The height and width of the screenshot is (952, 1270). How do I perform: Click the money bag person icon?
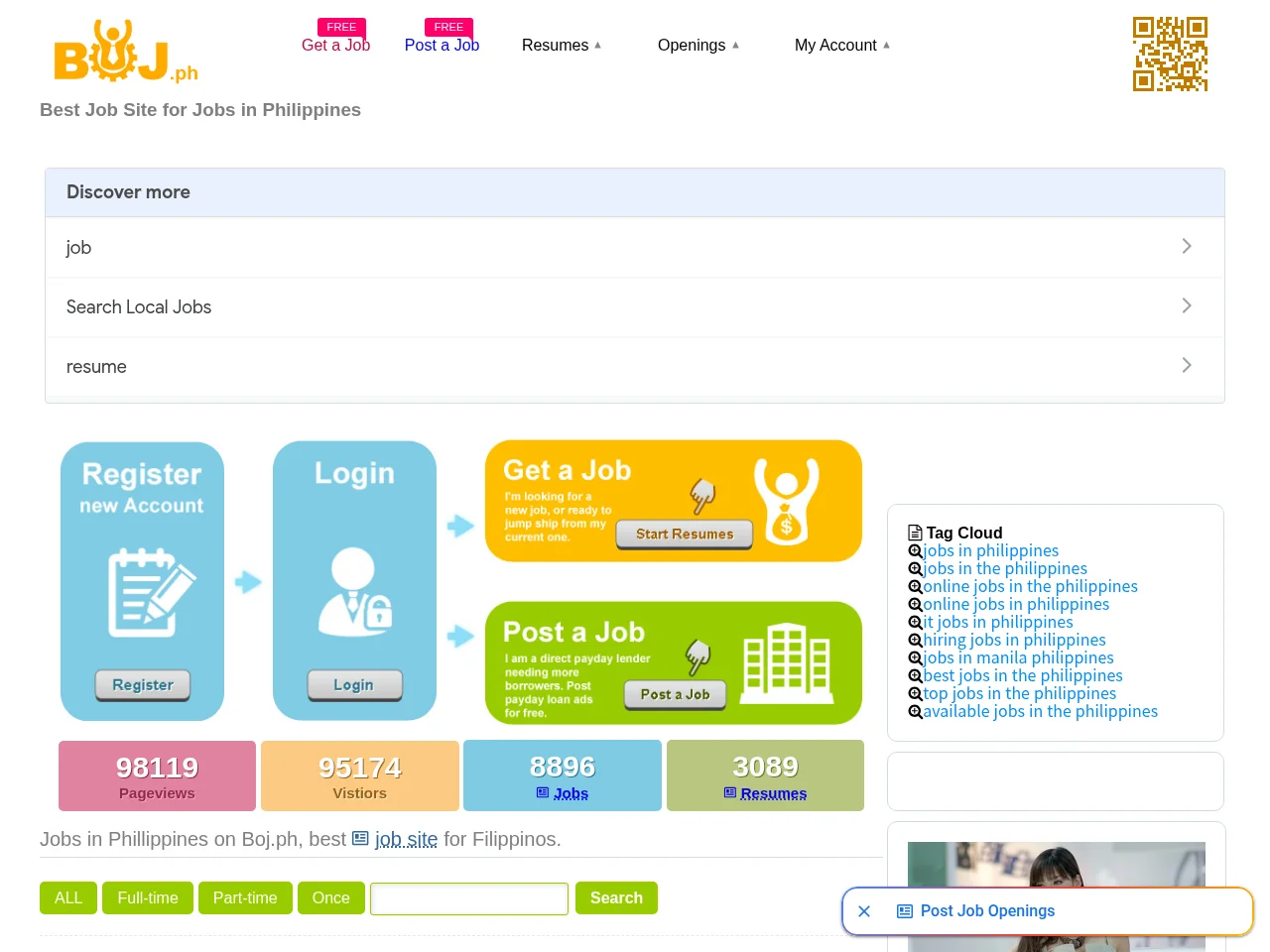(787, 501)
